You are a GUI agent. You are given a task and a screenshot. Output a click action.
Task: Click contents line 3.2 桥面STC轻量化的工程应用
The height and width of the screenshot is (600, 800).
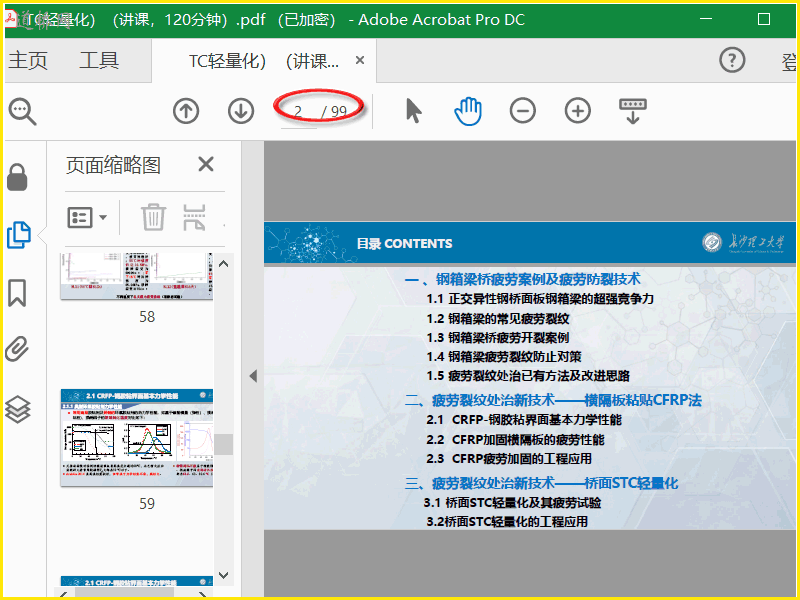[507, 521]
